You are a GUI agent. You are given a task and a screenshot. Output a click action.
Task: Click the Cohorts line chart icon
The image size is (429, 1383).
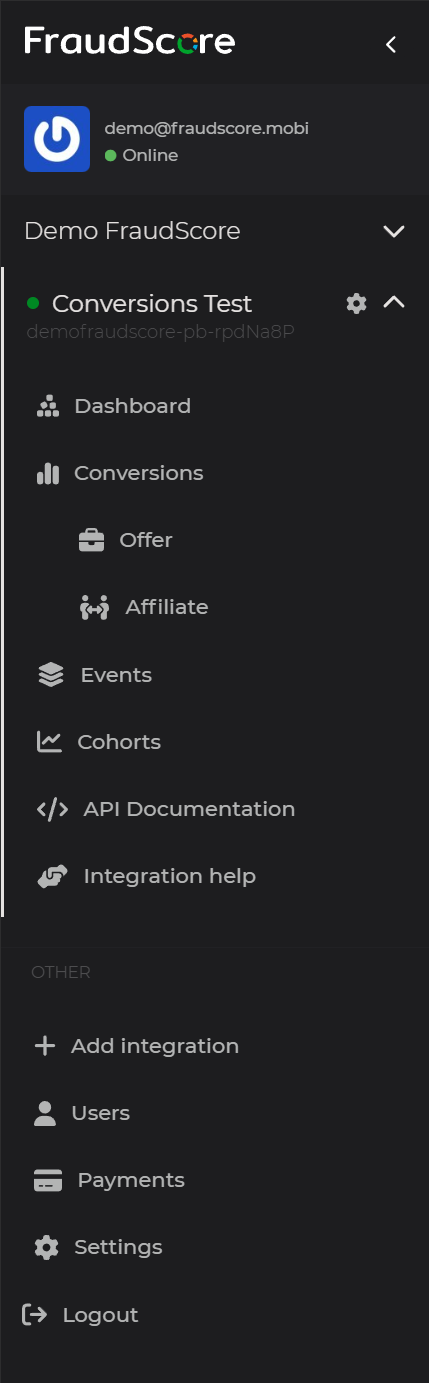tap(49, 742)
